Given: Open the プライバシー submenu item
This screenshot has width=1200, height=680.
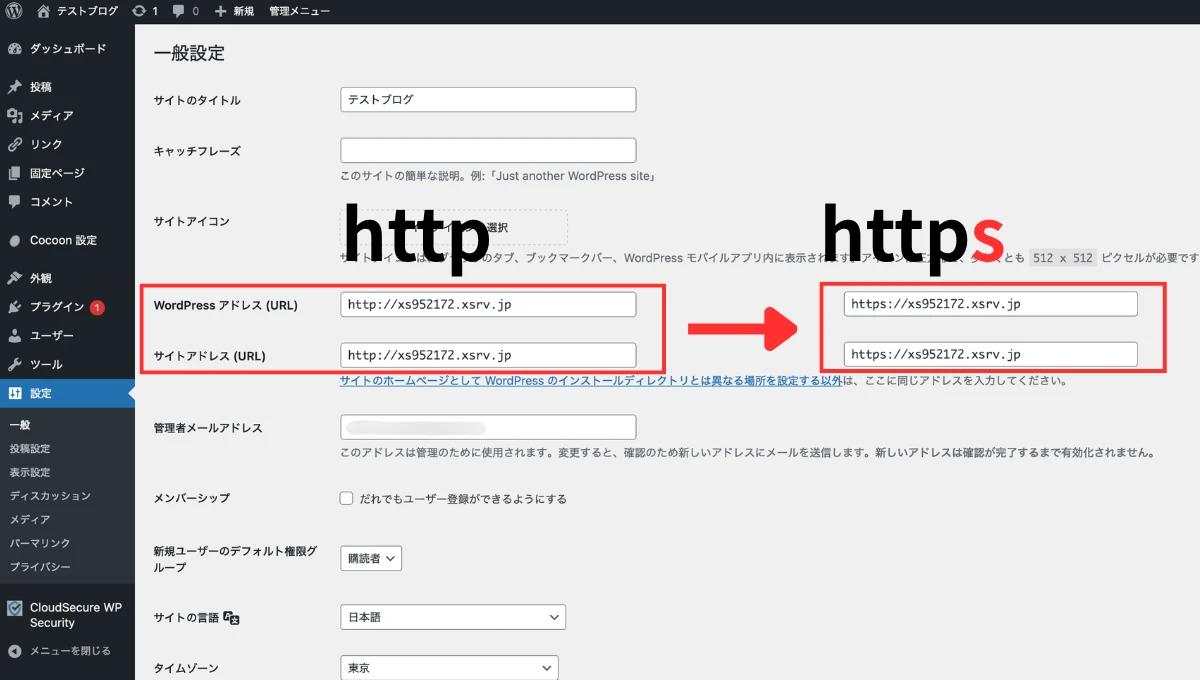Looking at the screenshot, I should click(40, 567).
